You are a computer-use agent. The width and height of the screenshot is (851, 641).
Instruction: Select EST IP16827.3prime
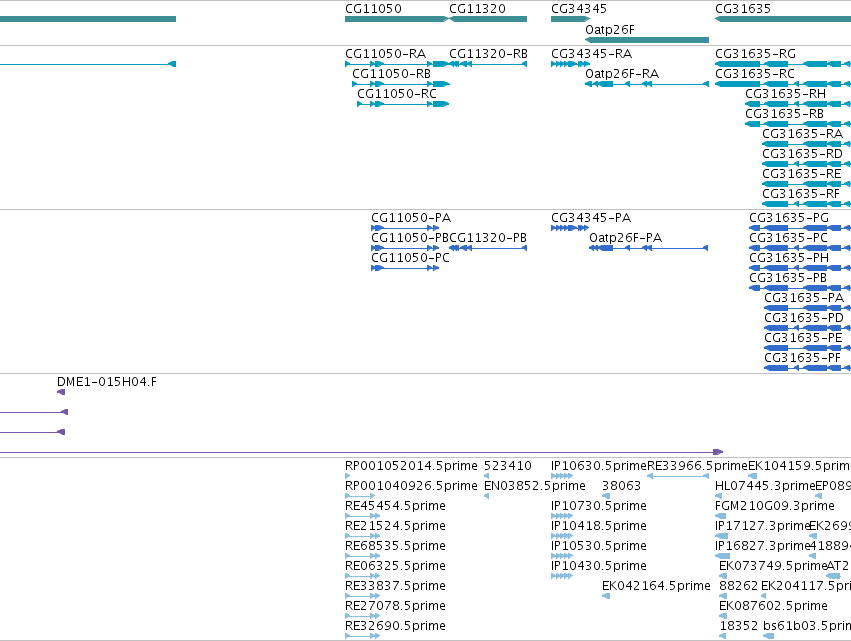(722, 556)
